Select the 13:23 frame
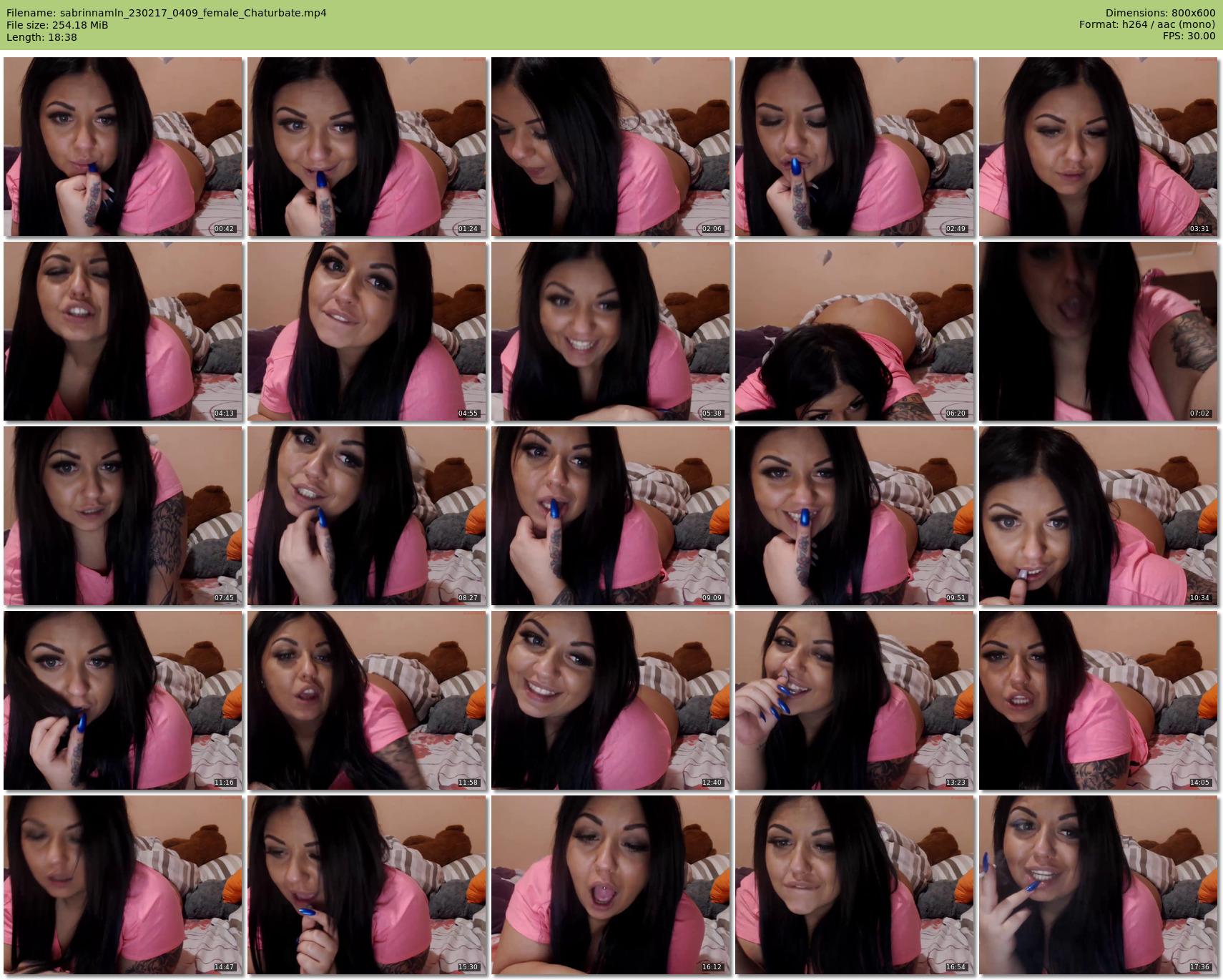Image resolution: width=1223 pixels, height=980 pixels. (855, 700)
